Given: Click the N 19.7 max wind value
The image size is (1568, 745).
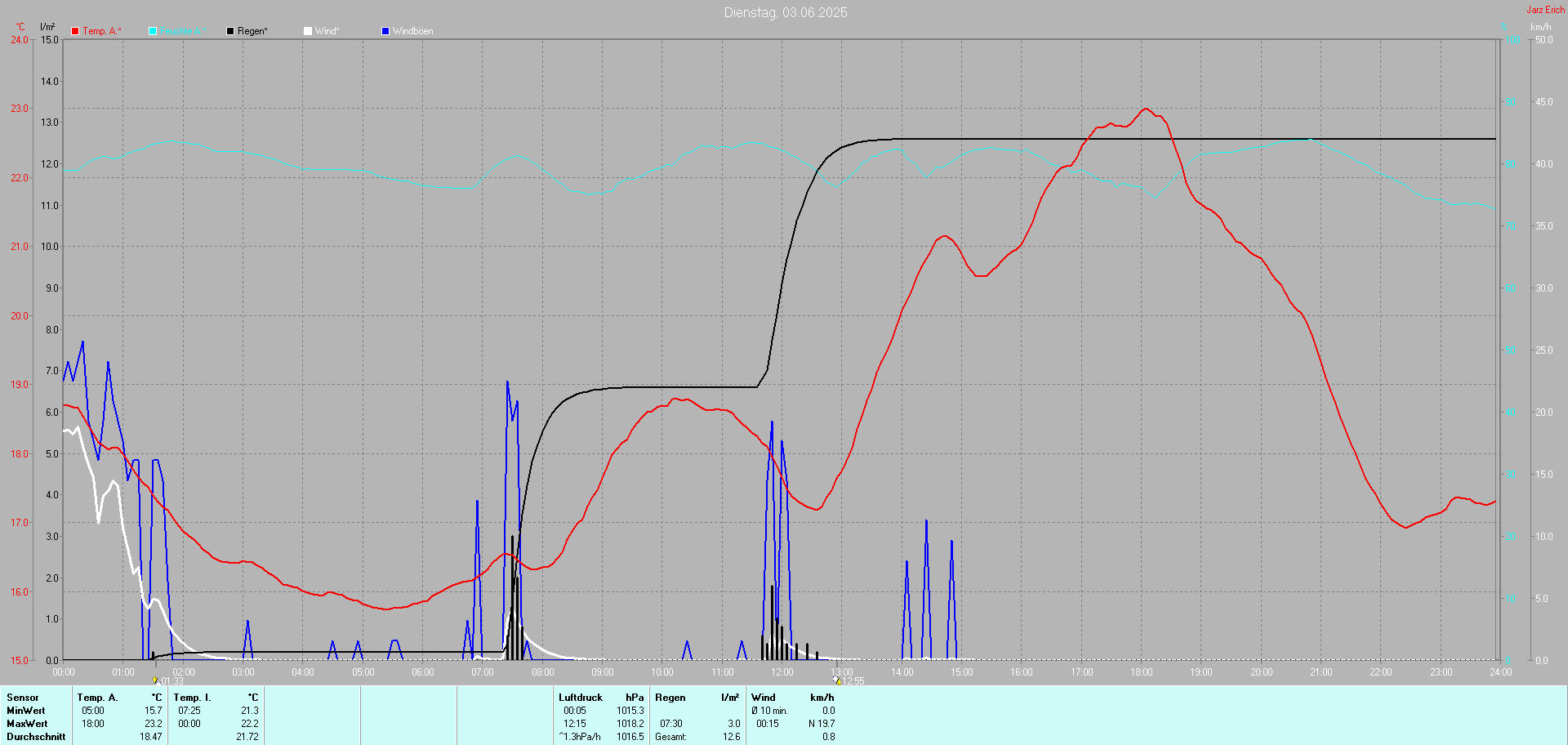Looking at the screenshot, I should pos(822,724).
